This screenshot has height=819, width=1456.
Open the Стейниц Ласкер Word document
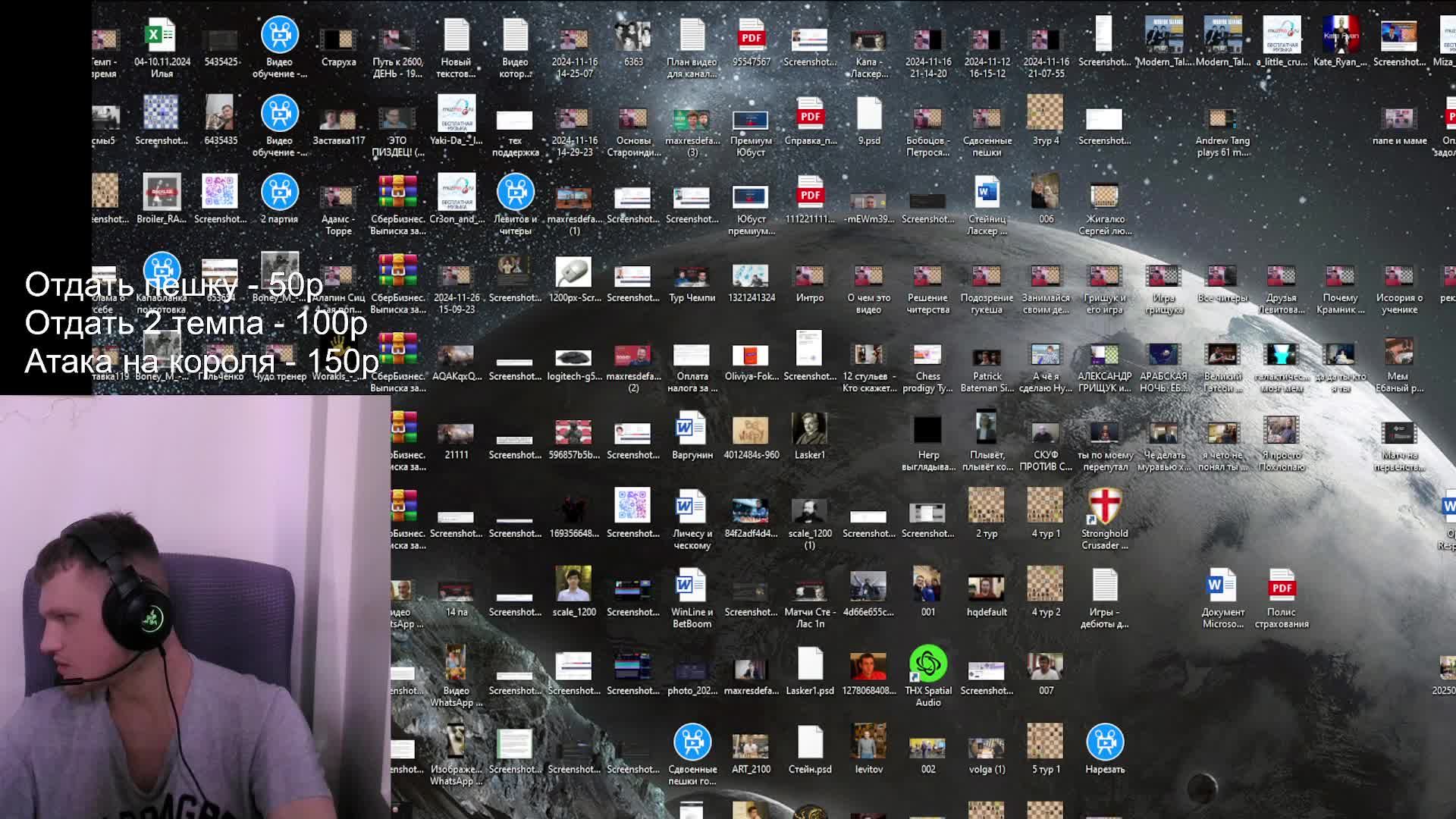(987, 193)
